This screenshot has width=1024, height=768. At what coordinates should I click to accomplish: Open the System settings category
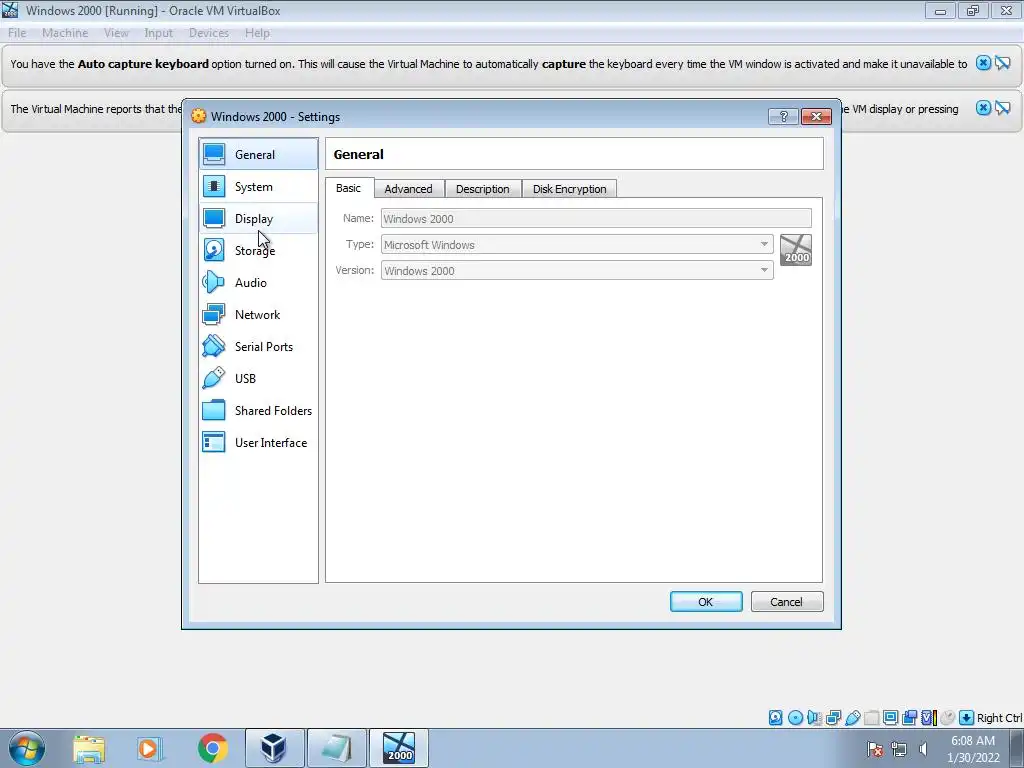(258, 187)
